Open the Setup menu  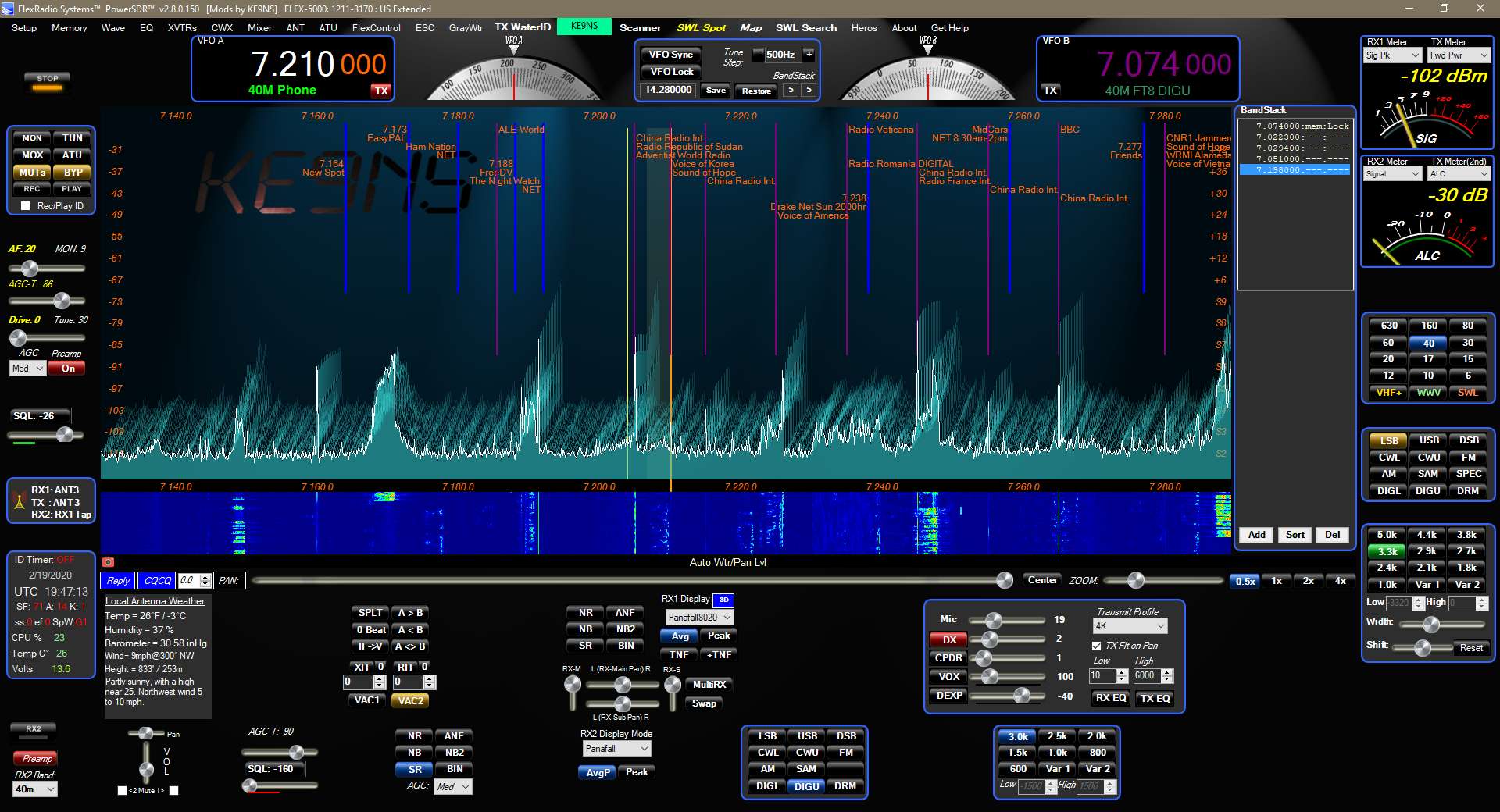[x=24, y=28]
